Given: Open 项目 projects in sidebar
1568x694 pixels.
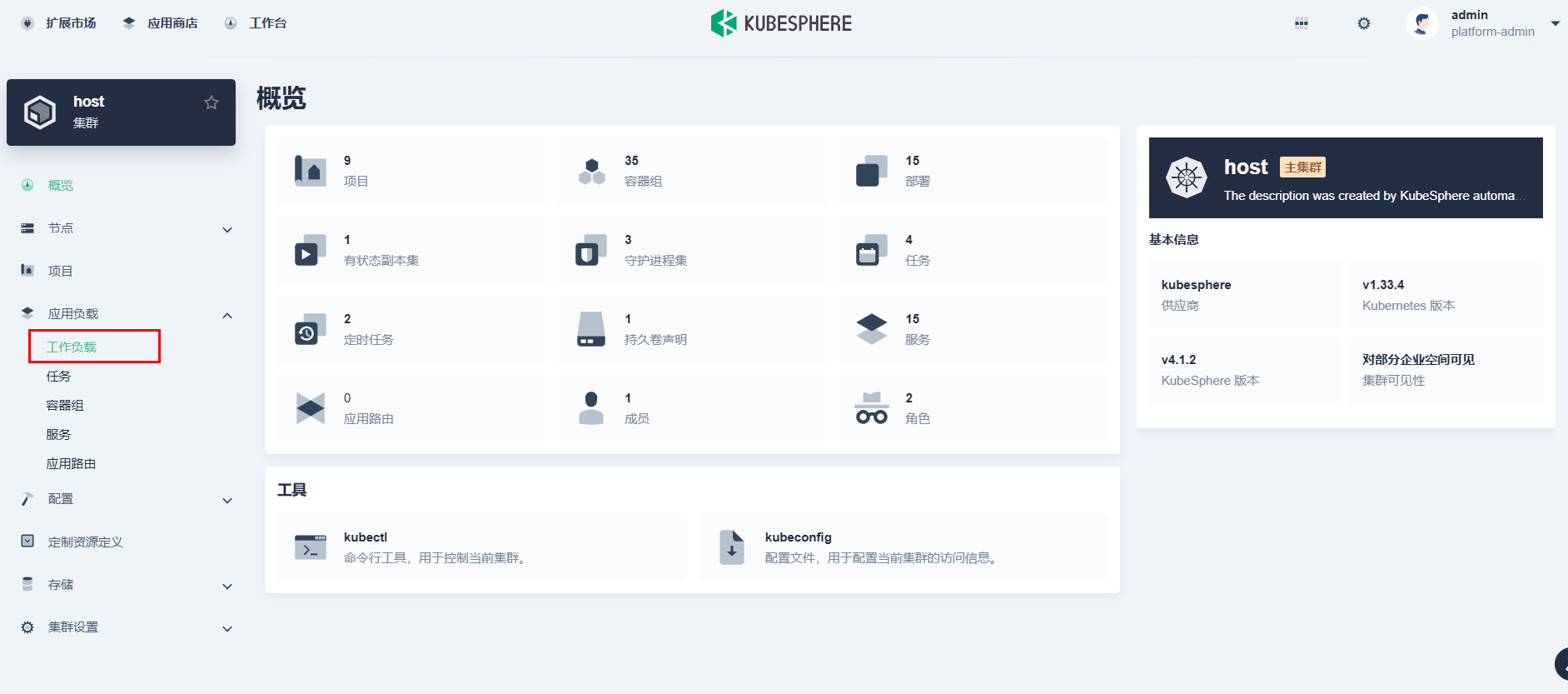Looking at the screenshot, I should tap(61, 271).
